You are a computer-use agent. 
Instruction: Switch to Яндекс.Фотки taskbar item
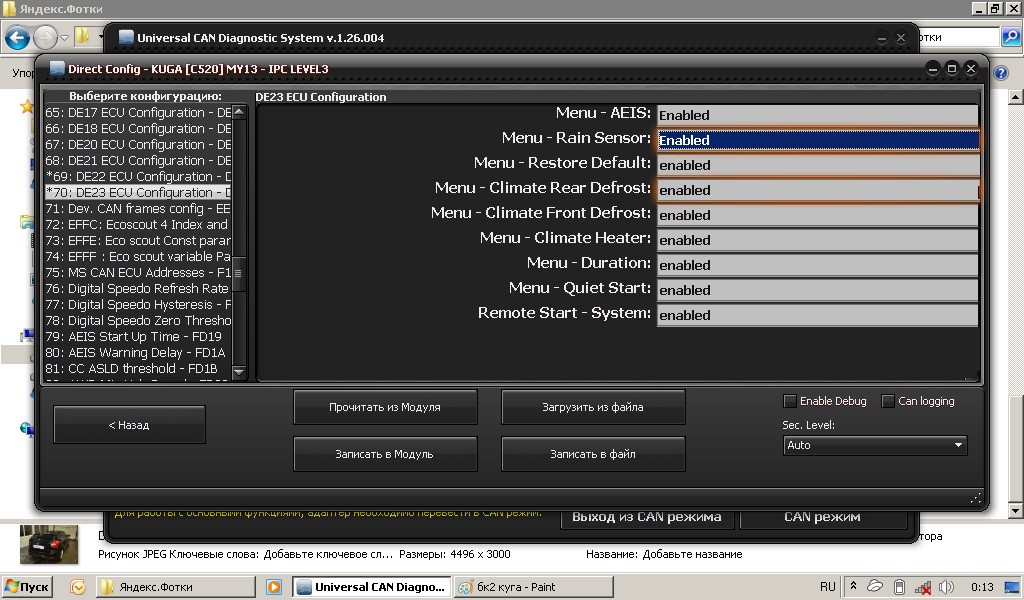[x=176, y=587]
